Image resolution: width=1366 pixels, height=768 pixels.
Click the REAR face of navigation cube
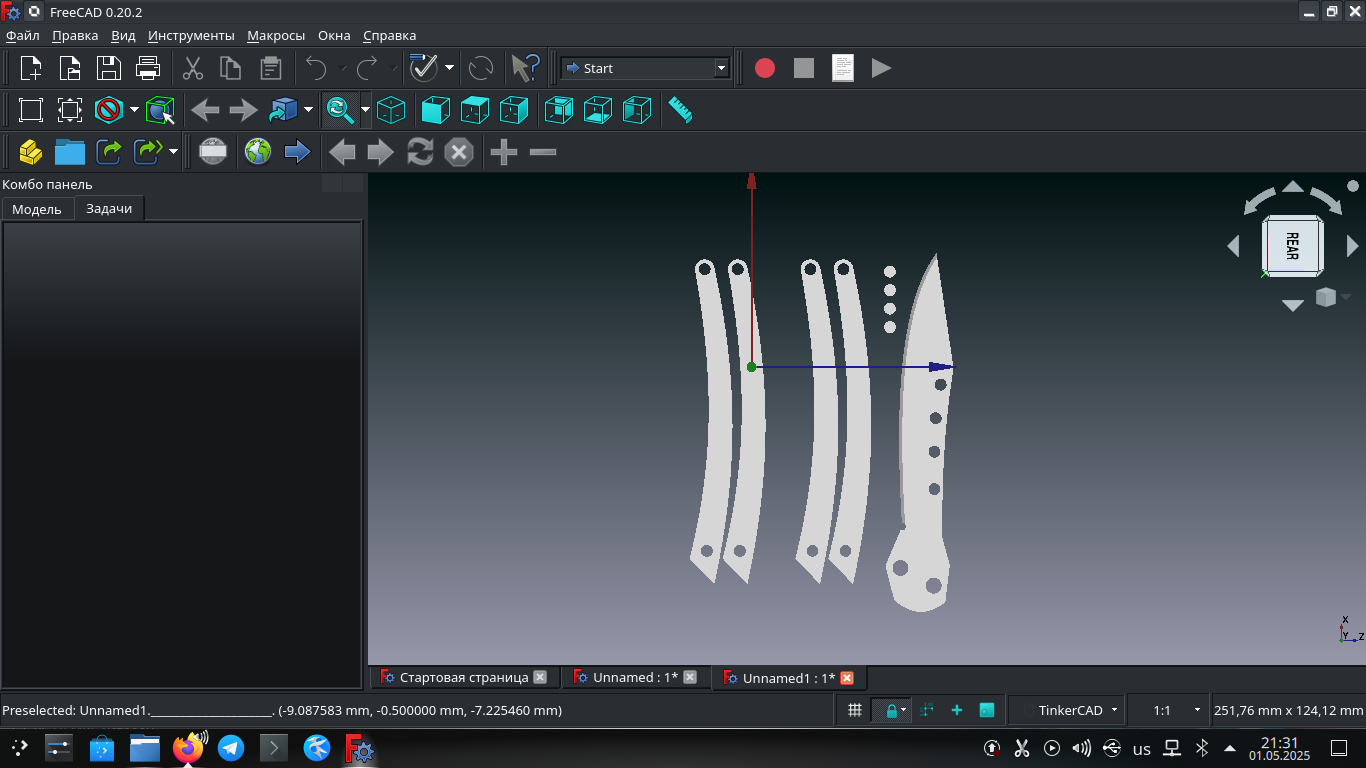(x=1292, y=245)
